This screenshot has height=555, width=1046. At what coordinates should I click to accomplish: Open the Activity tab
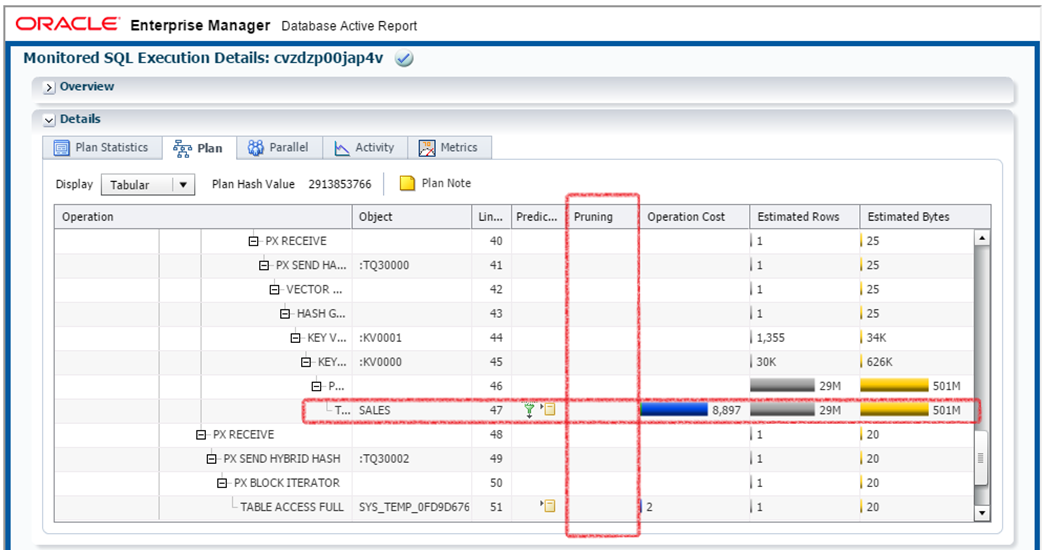pos(366,147)
